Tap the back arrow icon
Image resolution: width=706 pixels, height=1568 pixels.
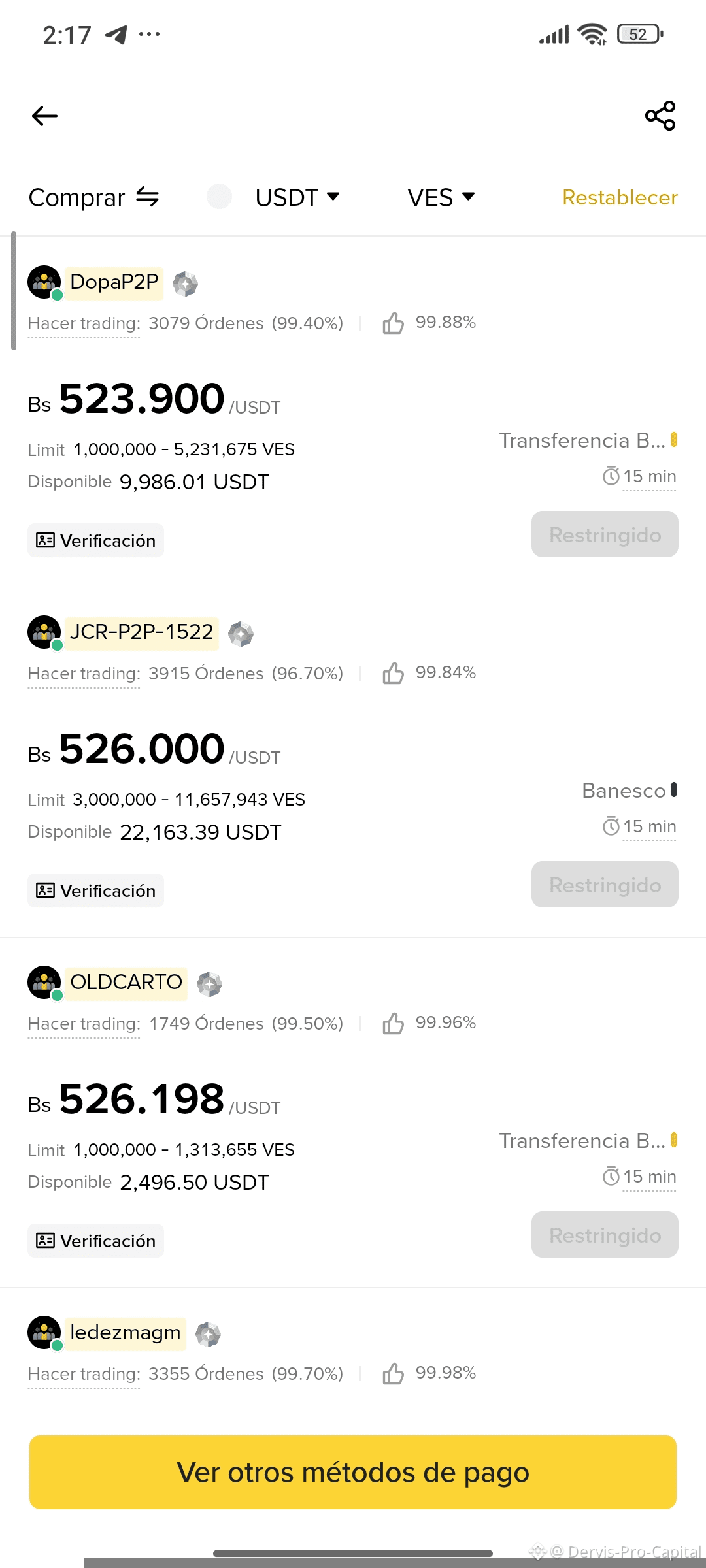coord(44,116)
